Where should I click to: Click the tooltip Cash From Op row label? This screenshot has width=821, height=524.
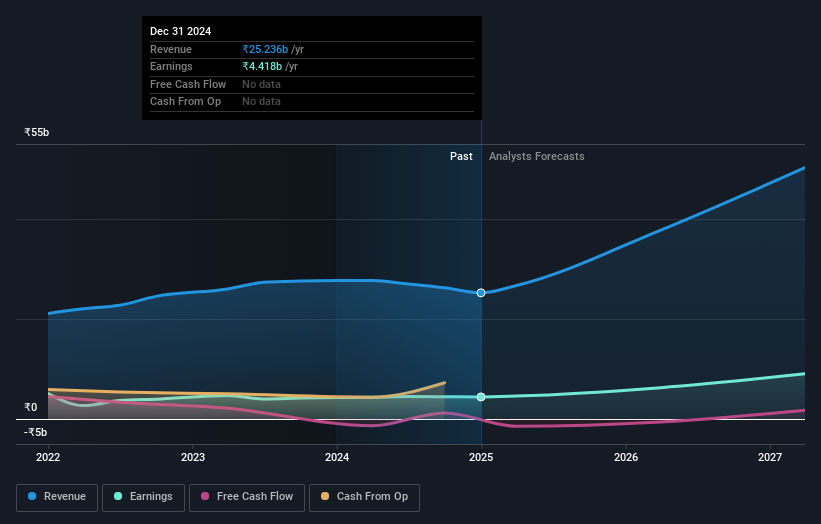coord(185,102)
